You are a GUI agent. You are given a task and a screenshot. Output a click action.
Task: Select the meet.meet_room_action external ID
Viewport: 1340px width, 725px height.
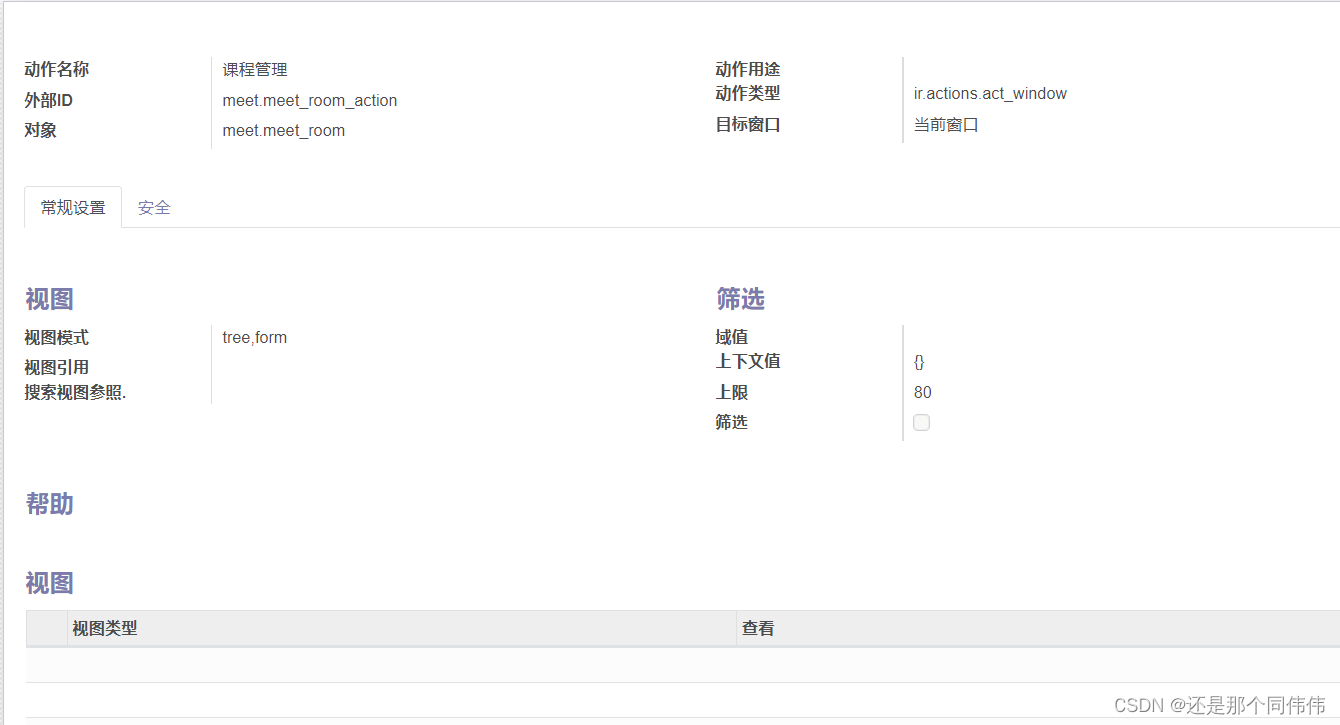[309, 100]
